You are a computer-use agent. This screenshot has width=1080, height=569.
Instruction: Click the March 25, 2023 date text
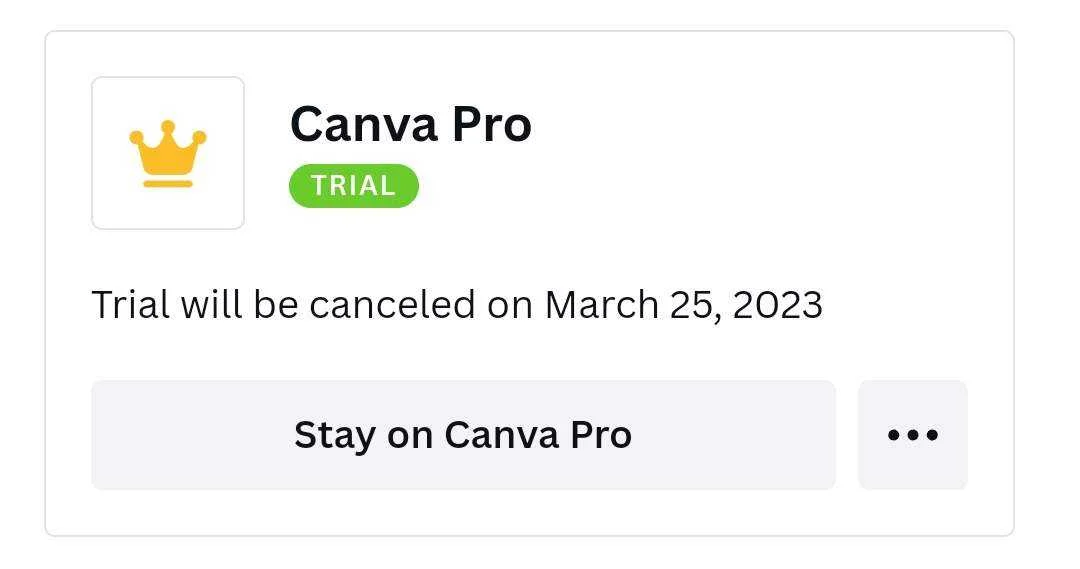click(683, 304)
